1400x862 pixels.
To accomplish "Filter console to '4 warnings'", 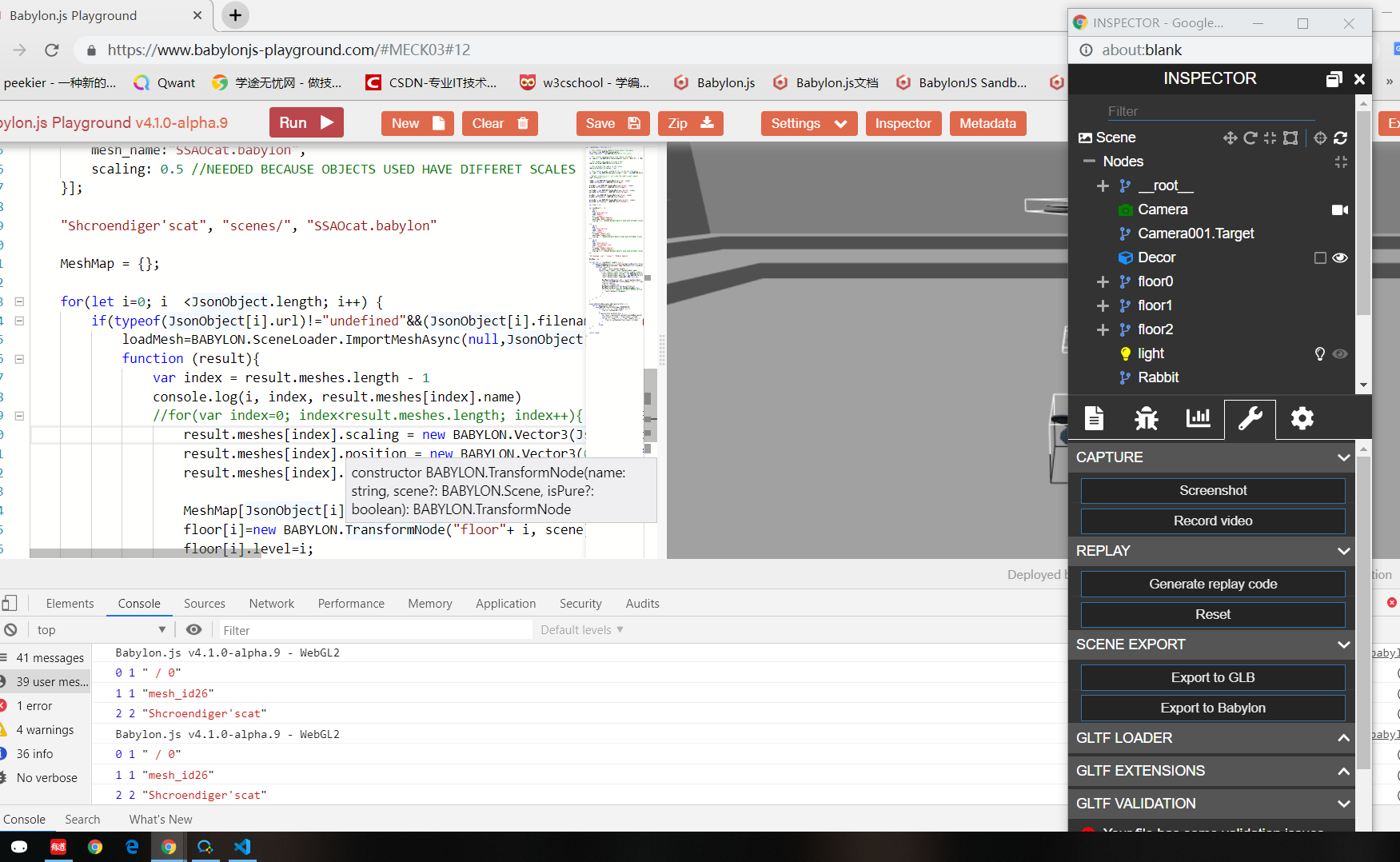I will pyautogui.click(x=46, y=730).
